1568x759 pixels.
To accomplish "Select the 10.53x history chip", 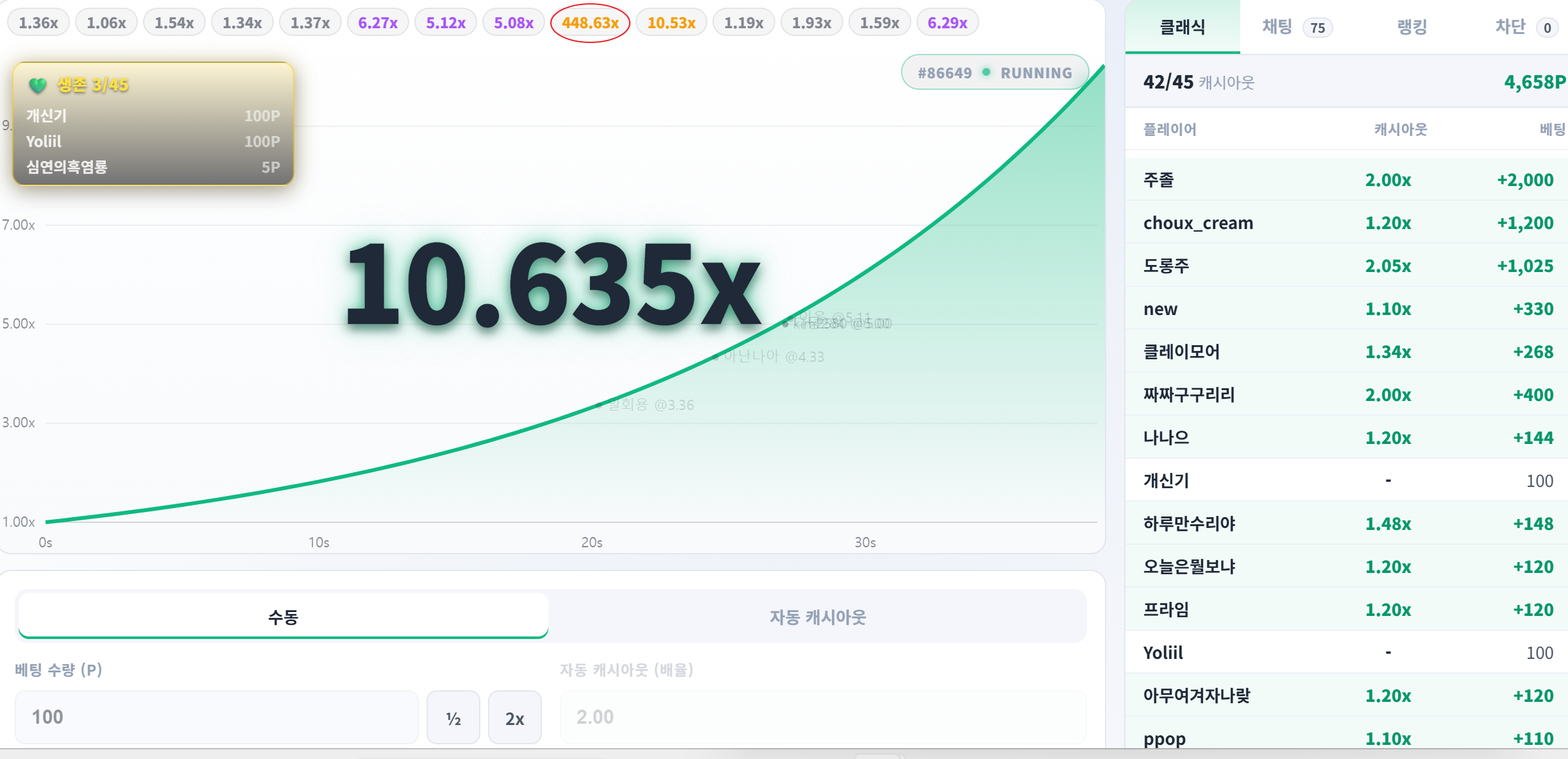I will [x=671, y=23].
